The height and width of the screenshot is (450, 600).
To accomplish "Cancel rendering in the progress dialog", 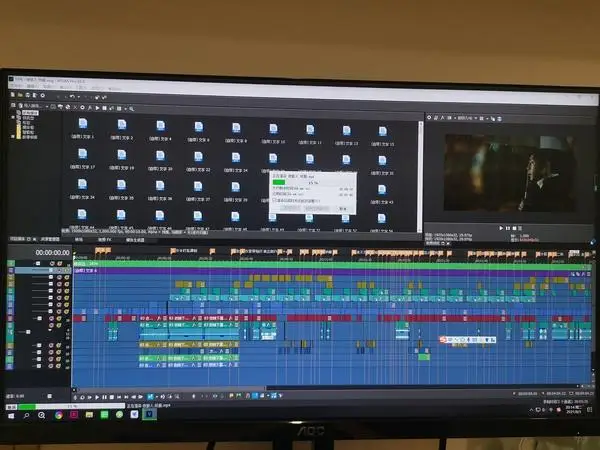I will [342, 209].
